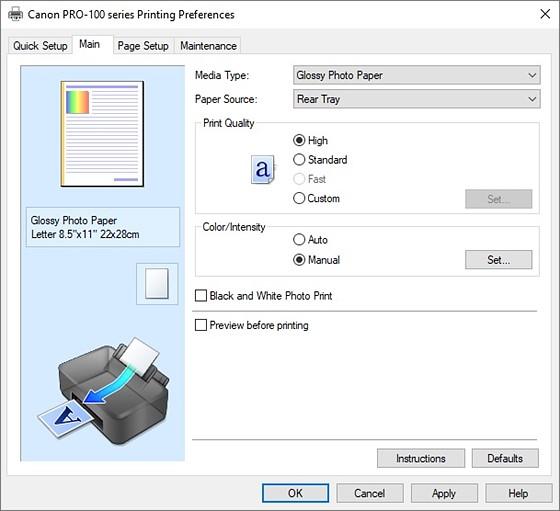Viewport: 560px width, 511px height.
Task: Go to the Maintenance tab
Action: point(208,46)
